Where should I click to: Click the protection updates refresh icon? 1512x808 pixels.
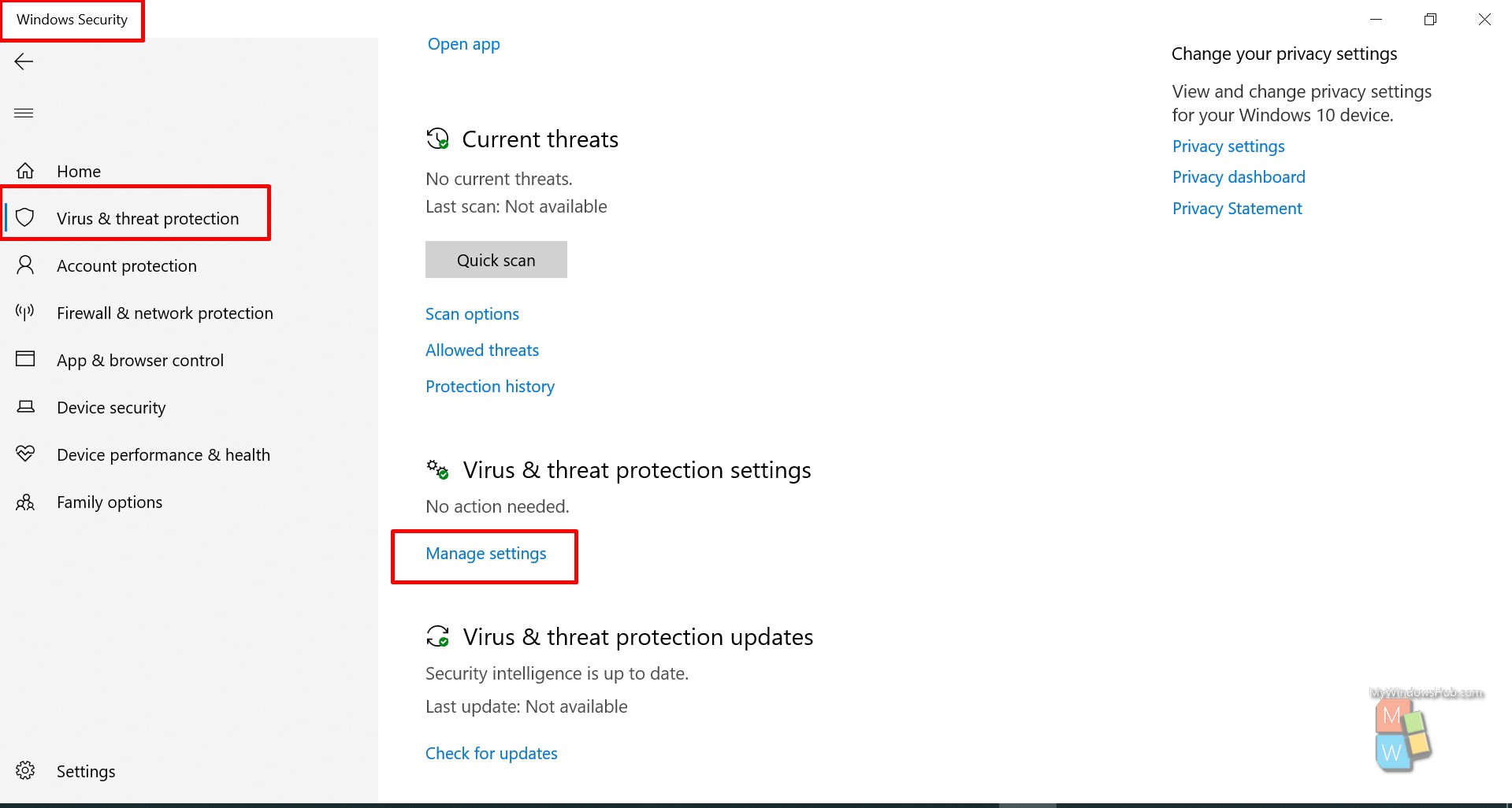(438, 636)
